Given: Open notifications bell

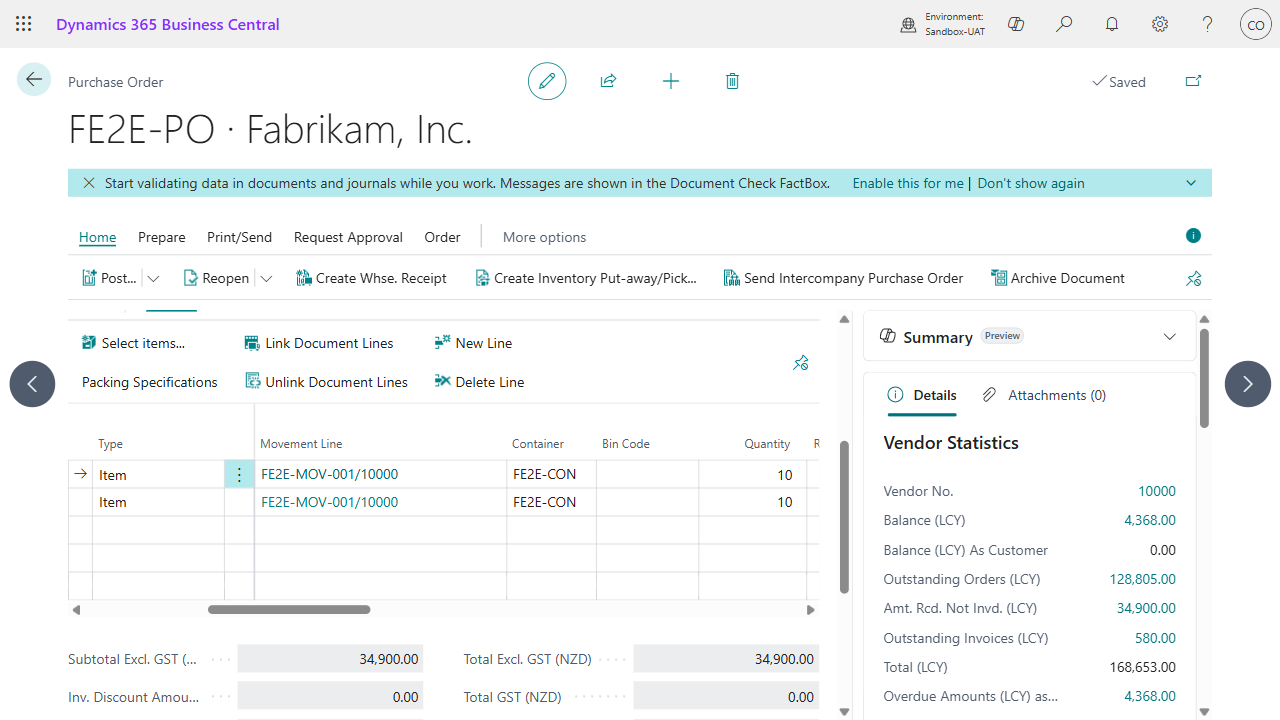Looking at the screenshot, I should [x=1112, y=24].
